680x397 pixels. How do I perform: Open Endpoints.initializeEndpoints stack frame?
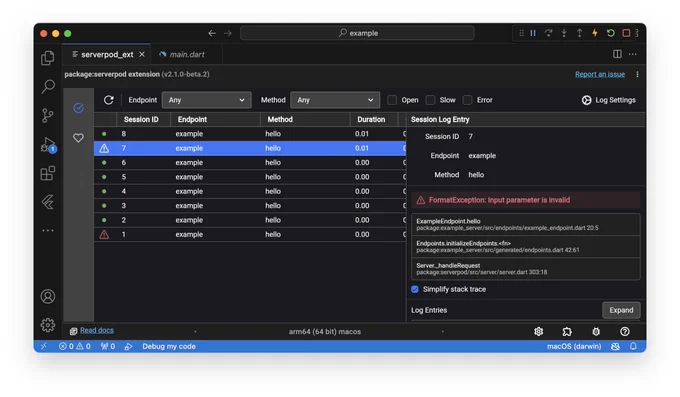pyautogui.click(x=526, y=246)
